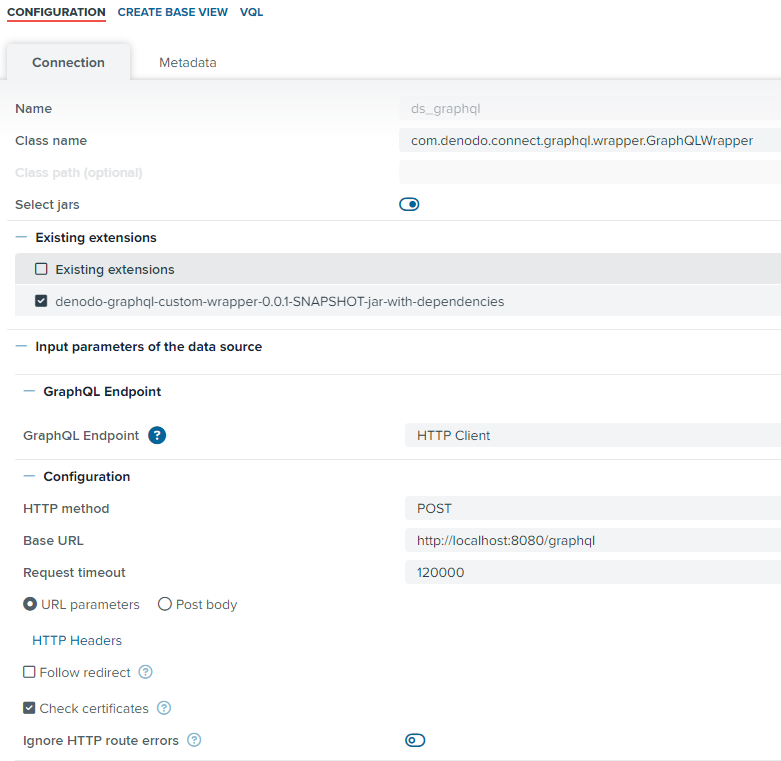This screenshot has width=781, height=761.
Task: Edit the Base URL field
Action: coord(593,540)
